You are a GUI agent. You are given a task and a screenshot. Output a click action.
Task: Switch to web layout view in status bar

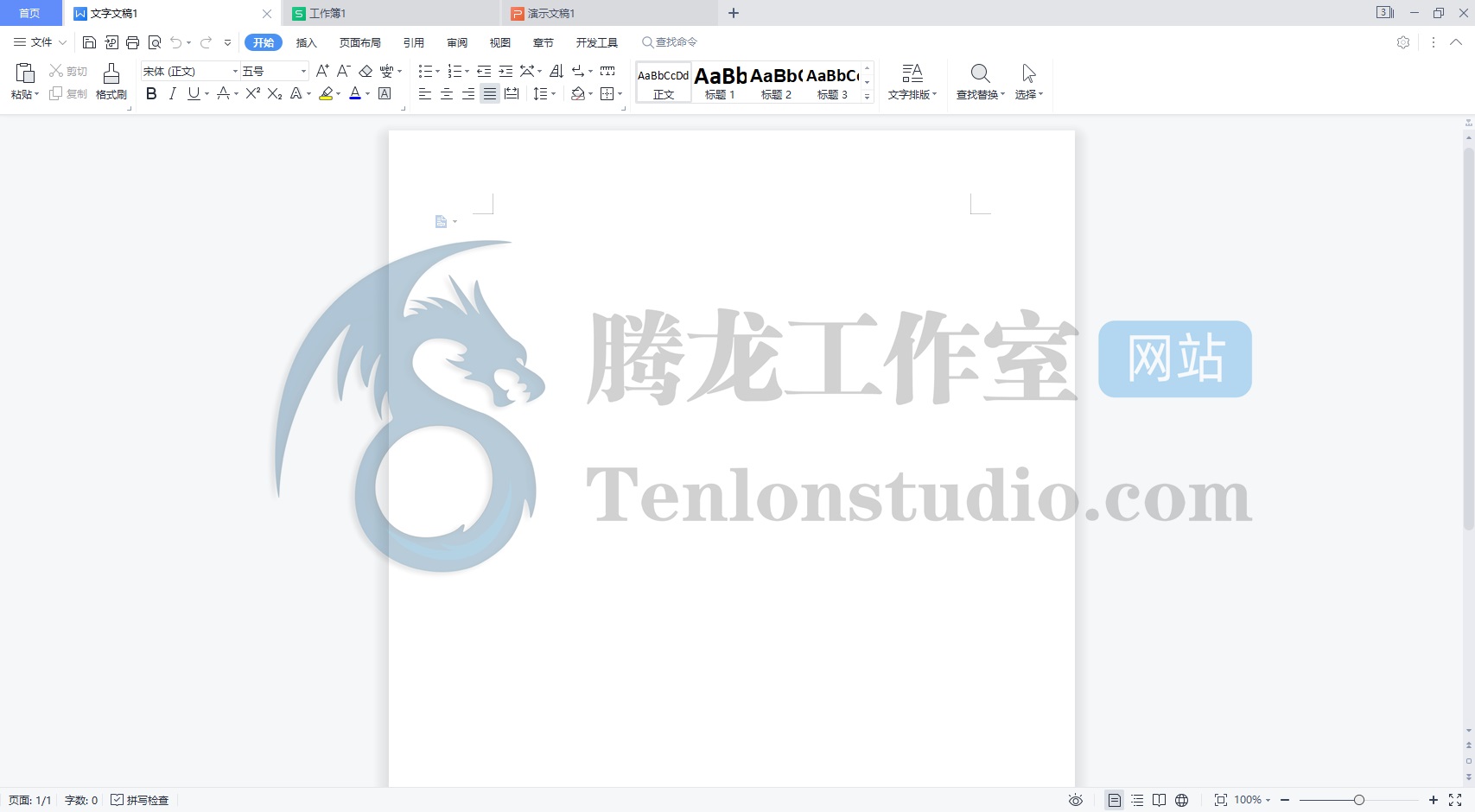(x=1181, y=800)
